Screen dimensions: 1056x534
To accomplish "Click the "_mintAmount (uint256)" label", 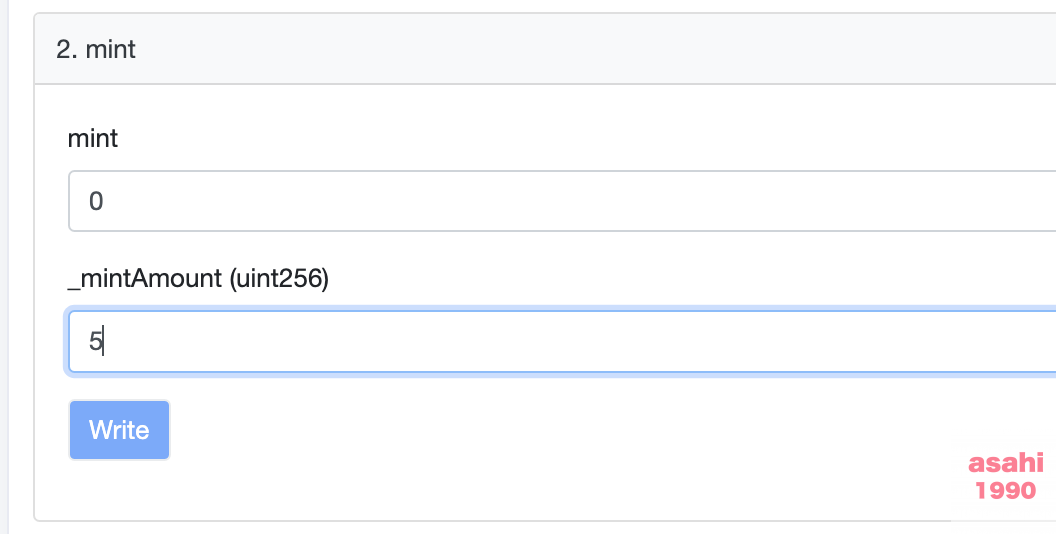I will (198, 278).
